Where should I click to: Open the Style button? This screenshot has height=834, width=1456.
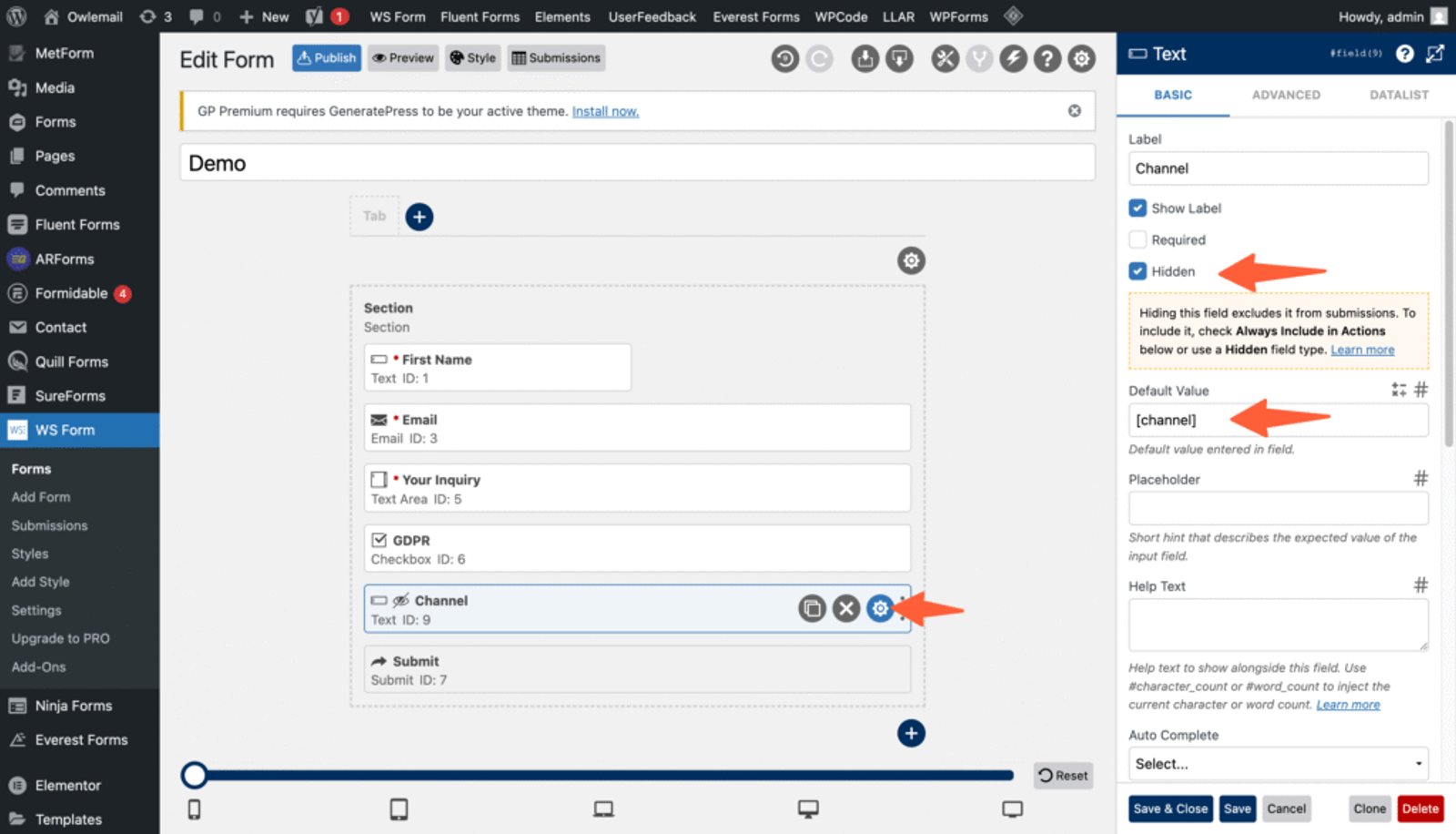pos(472,58)
